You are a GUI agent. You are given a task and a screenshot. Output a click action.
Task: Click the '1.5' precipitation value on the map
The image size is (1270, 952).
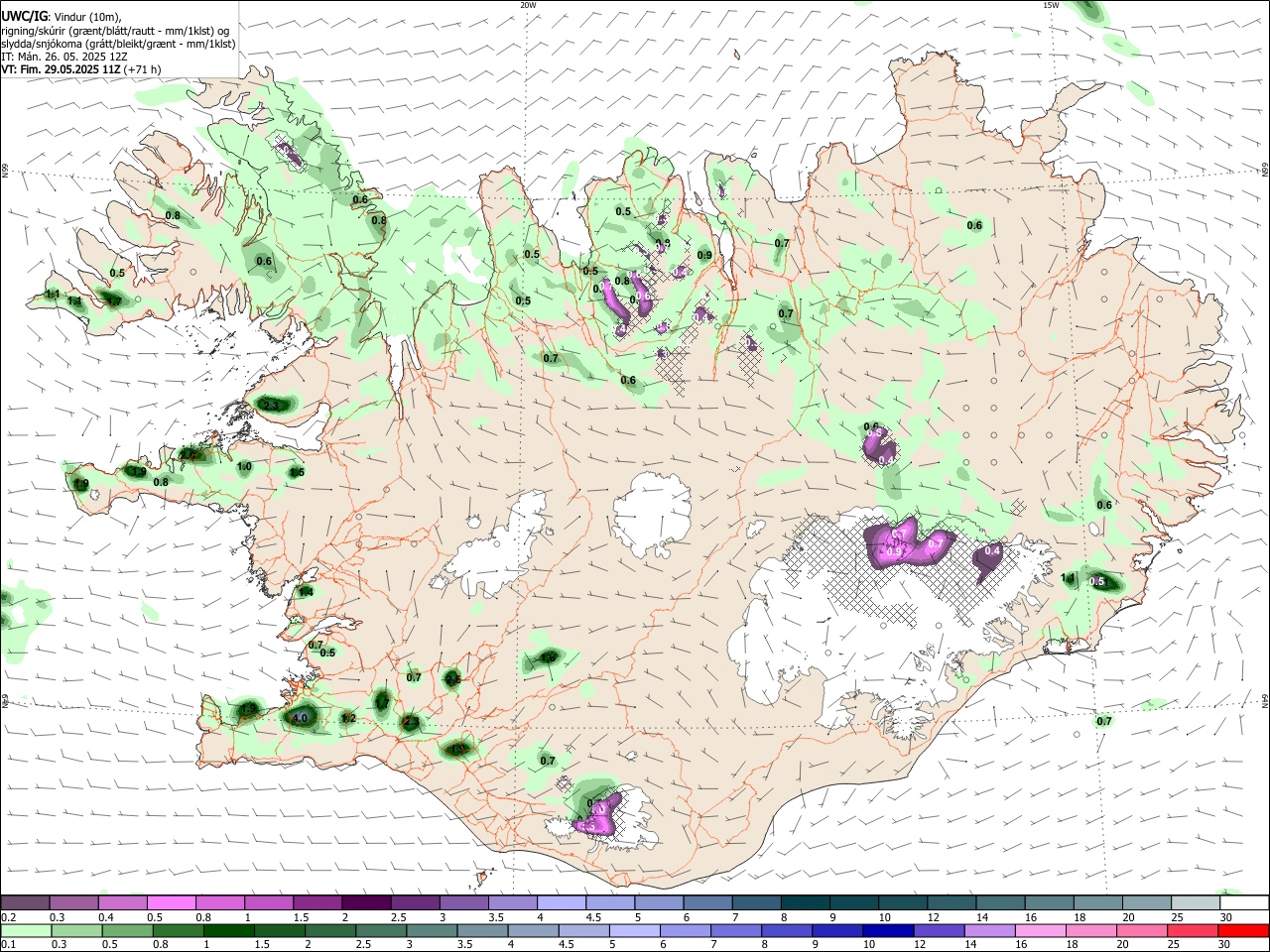[297, 472]
